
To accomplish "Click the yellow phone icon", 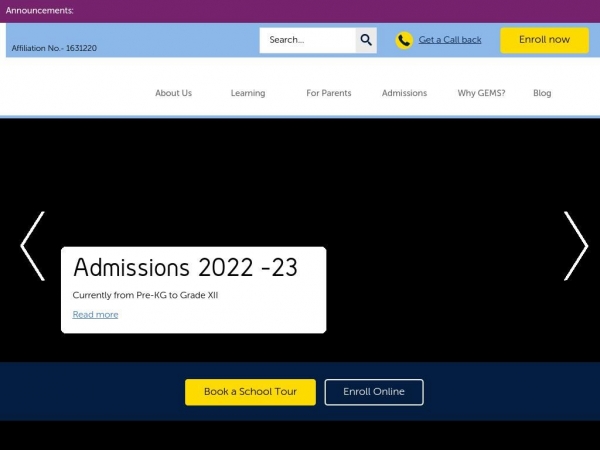I will [404, 40].
